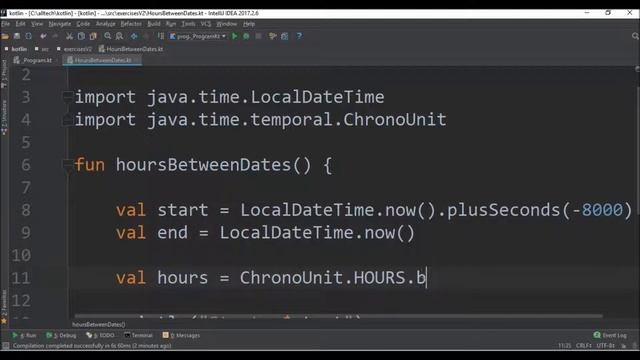Start debugging with the bug icon
This screenshot has height=360, width=640.
pyautogui.click(x=246, y=36)
